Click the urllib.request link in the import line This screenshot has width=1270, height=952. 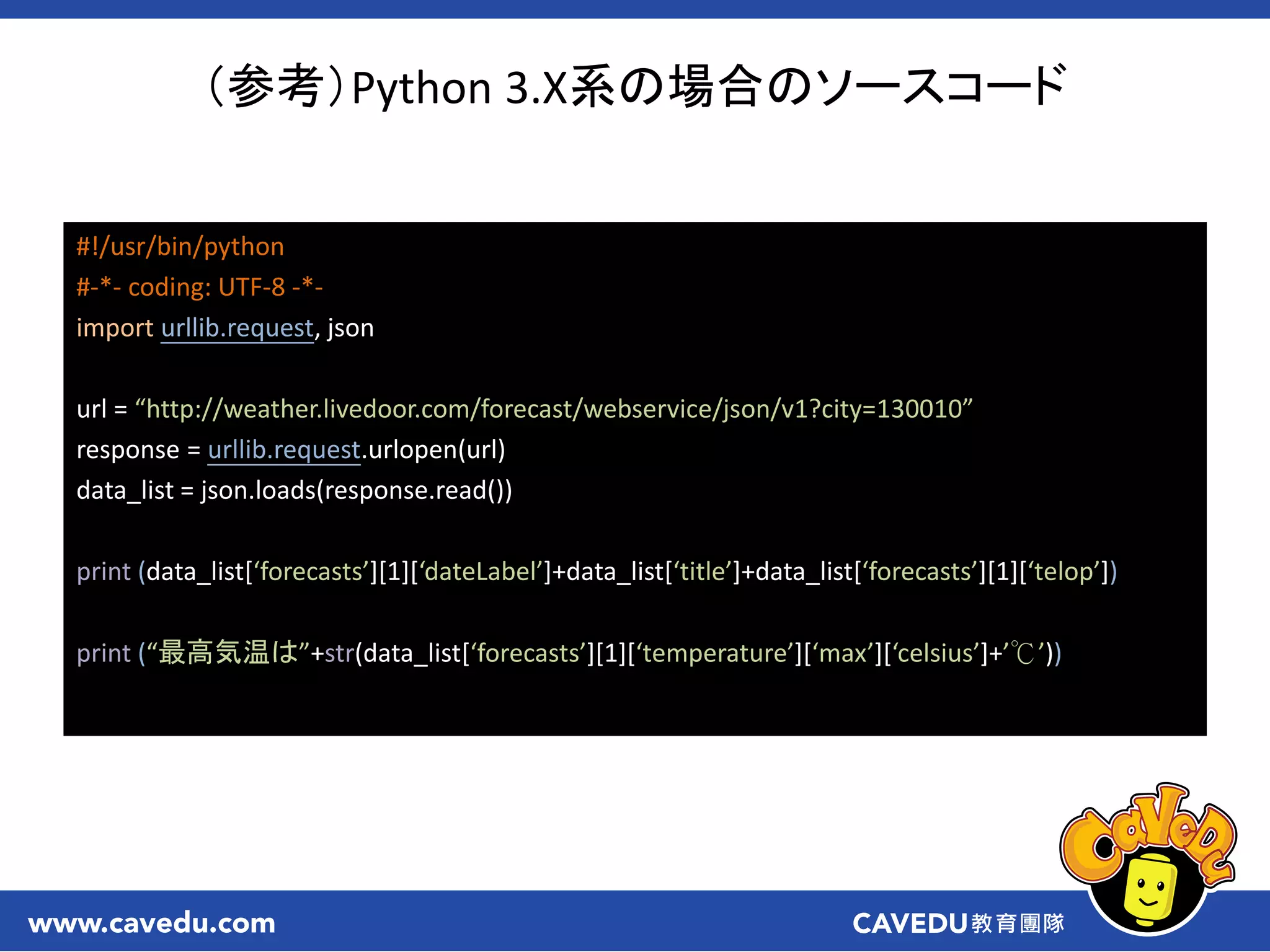coord(238,328)
